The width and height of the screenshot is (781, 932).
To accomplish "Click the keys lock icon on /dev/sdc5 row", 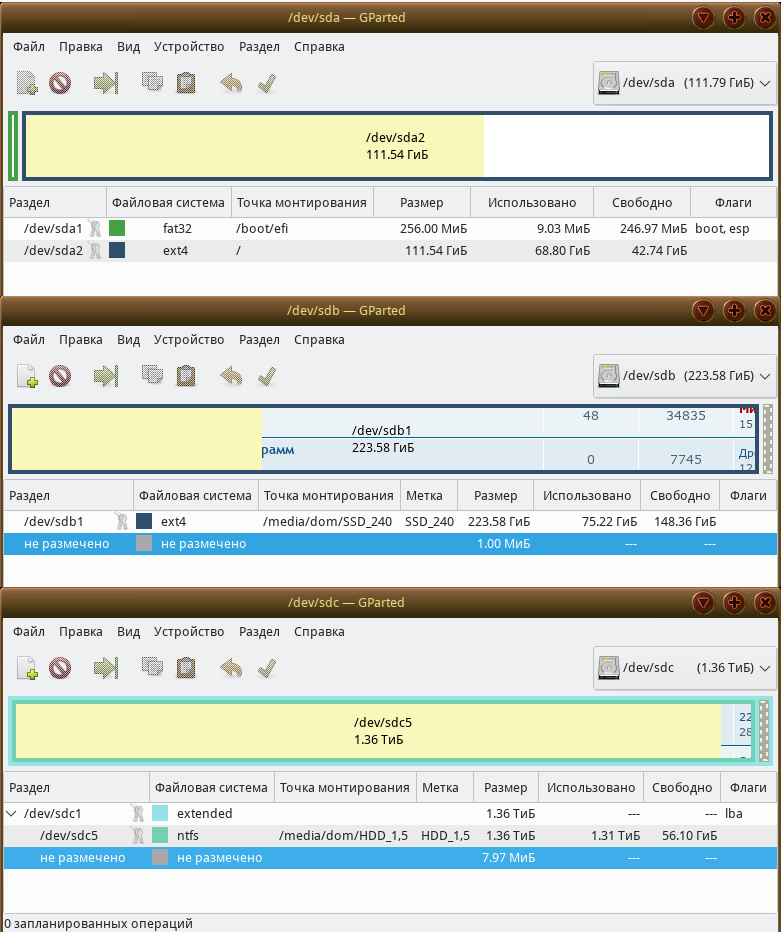I will [138, 835].
